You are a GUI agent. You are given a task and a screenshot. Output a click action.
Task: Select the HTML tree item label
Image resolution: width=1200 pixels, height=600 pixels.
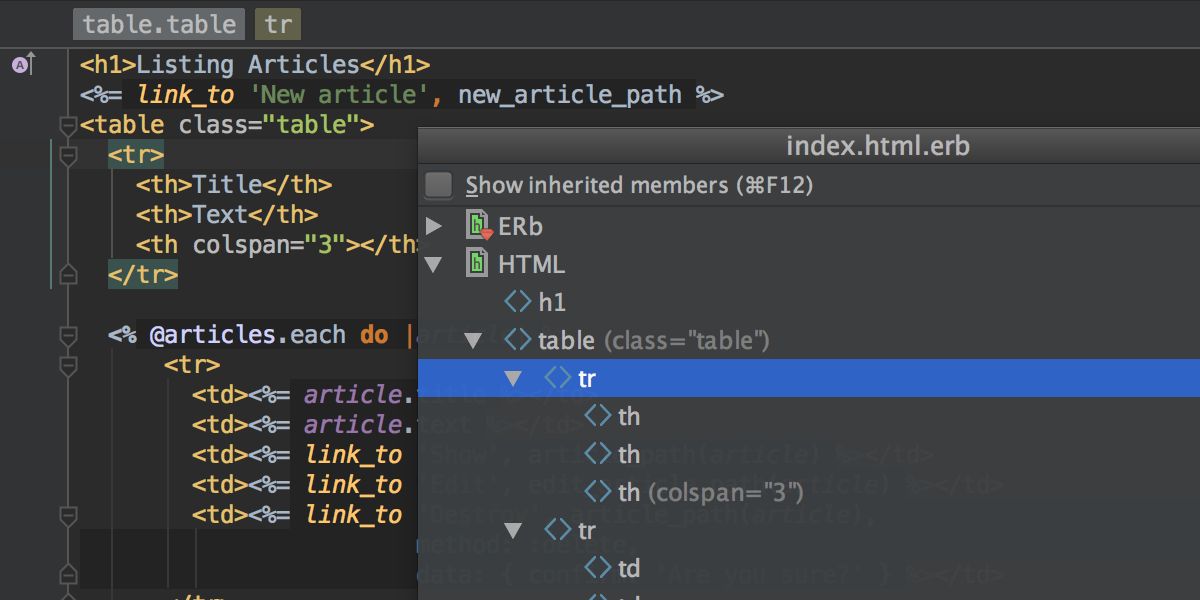coord(531,265)
